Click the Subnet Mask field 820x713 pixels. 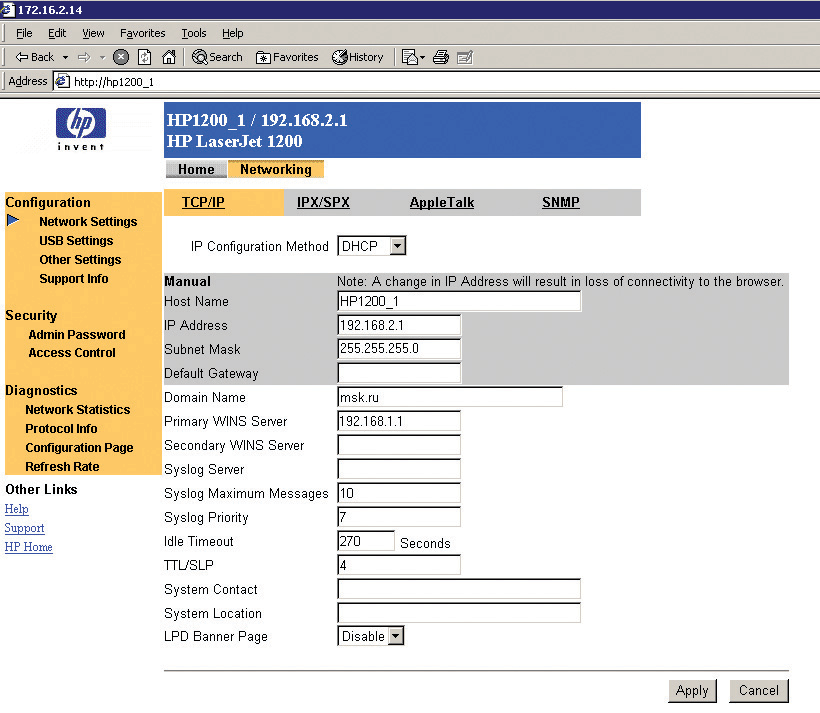399,349
